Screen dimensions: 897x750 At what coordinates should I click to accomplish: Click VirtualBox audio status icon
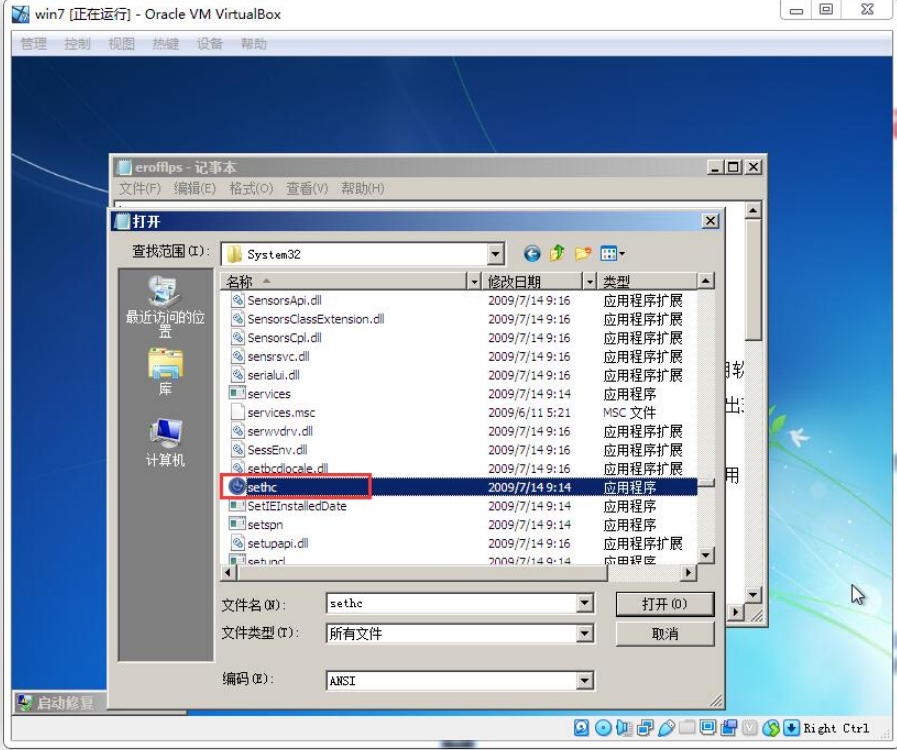coord(624,728)
